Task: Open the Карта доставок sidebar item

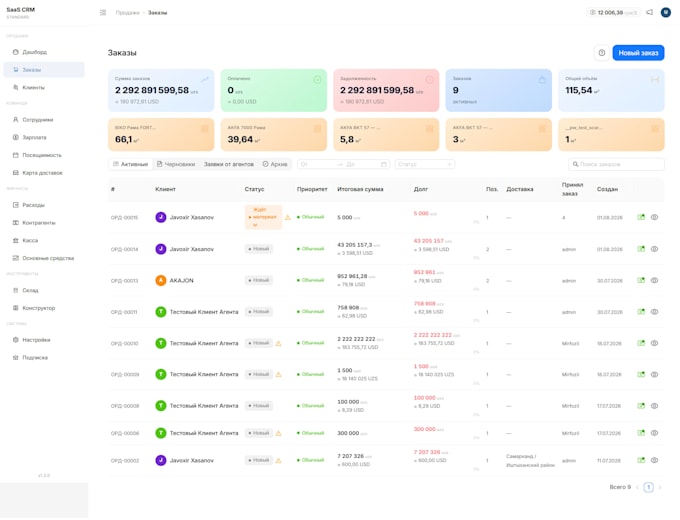Action: pyautogui.click(x=44, y=173)
